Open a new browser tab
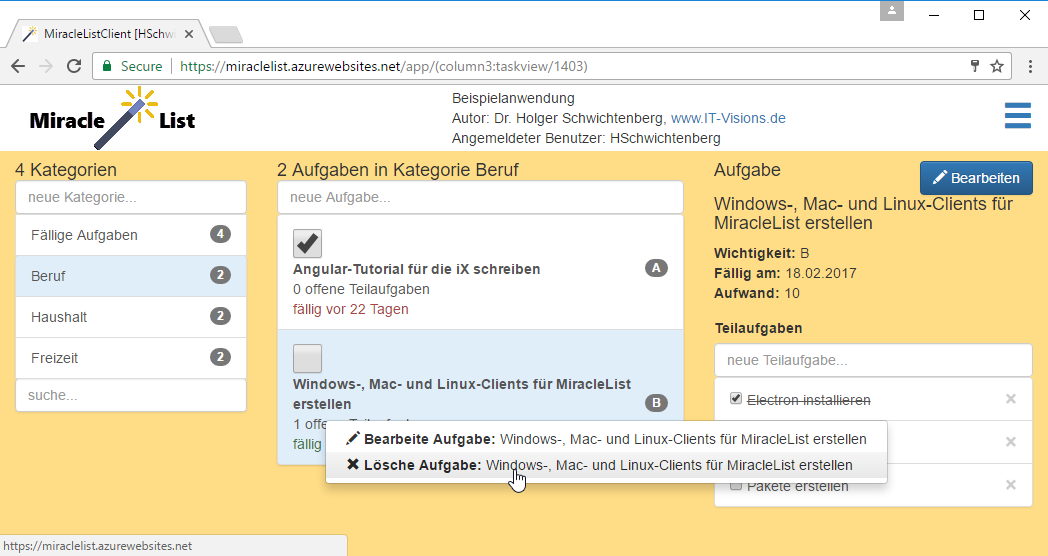The height and width of the screenshot is (556, 1048). pyautogui.click(x=225, y=34)
